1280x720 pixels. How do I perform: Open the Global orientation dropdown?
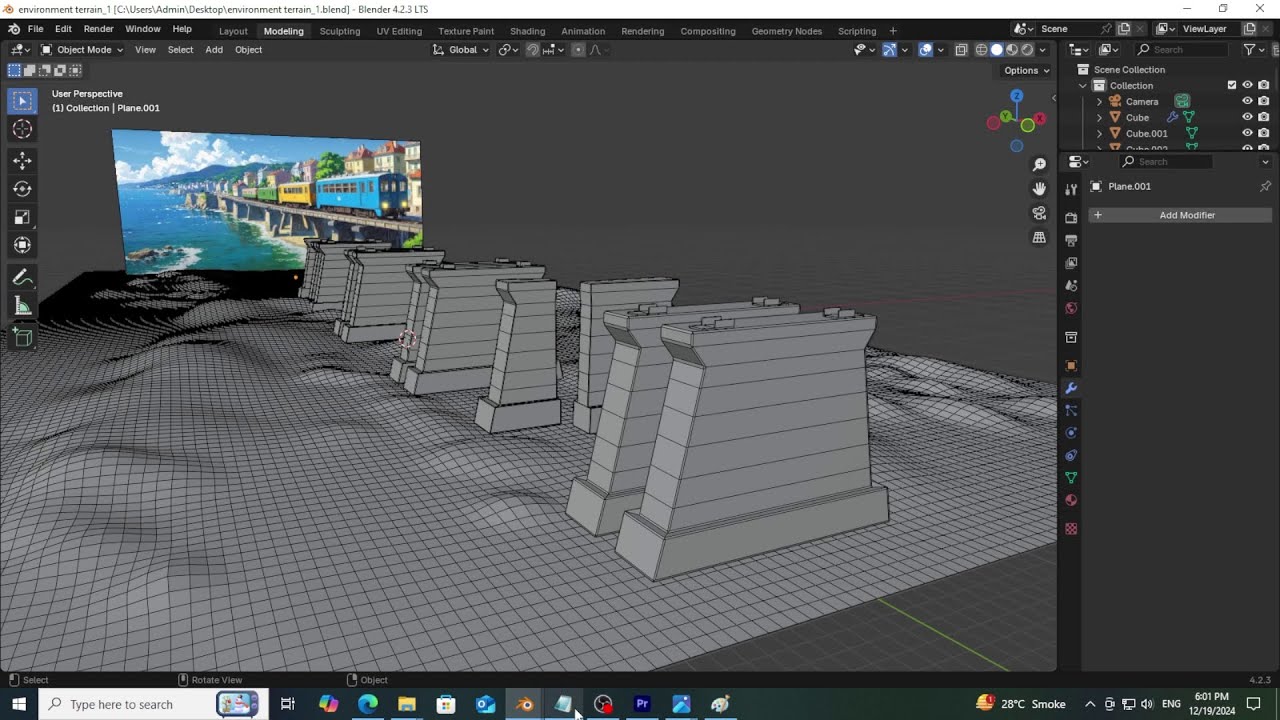pyautogui.click(x=461, y=50)
